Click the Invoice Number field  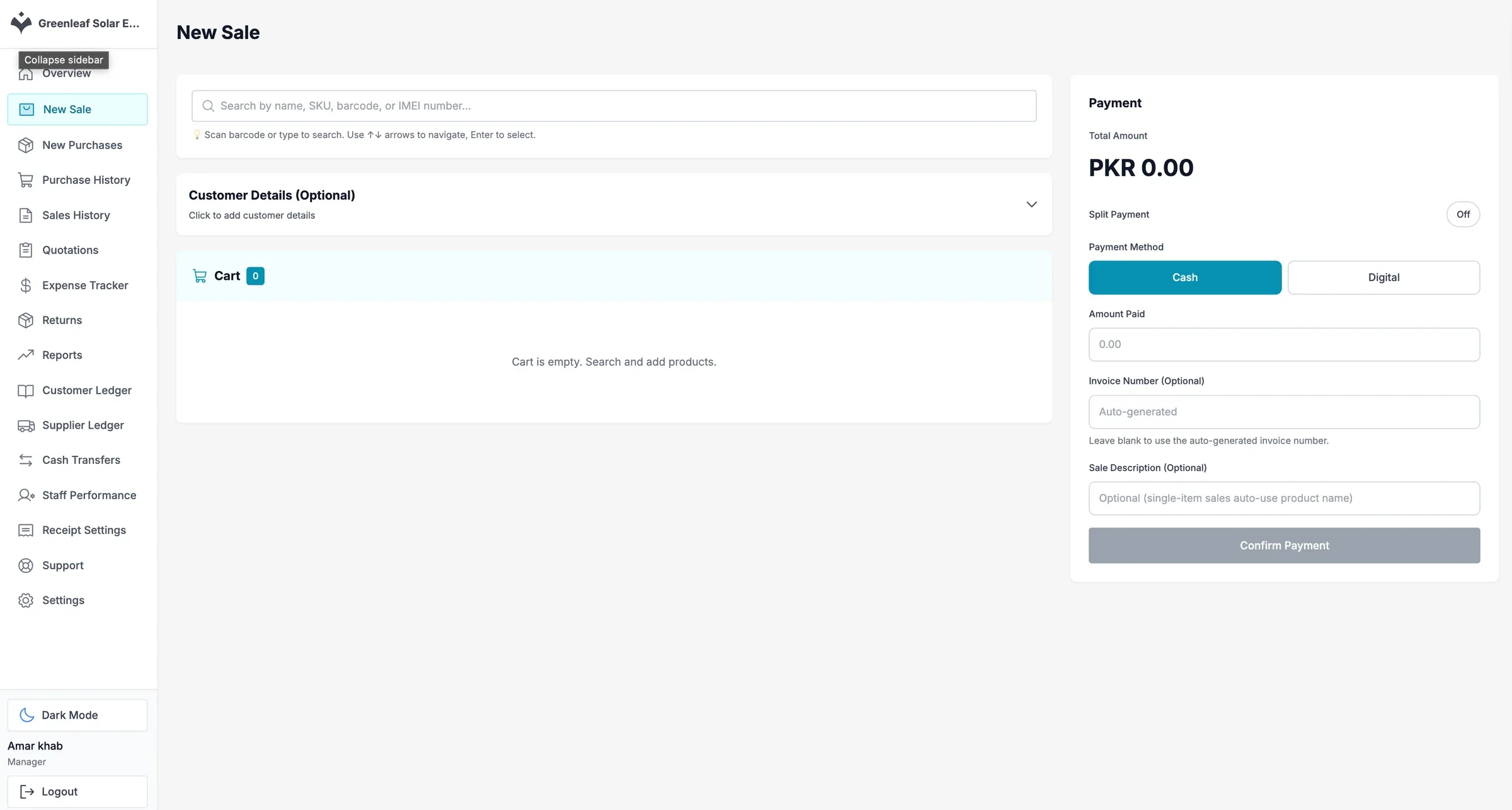click(x=1284, y=412)
